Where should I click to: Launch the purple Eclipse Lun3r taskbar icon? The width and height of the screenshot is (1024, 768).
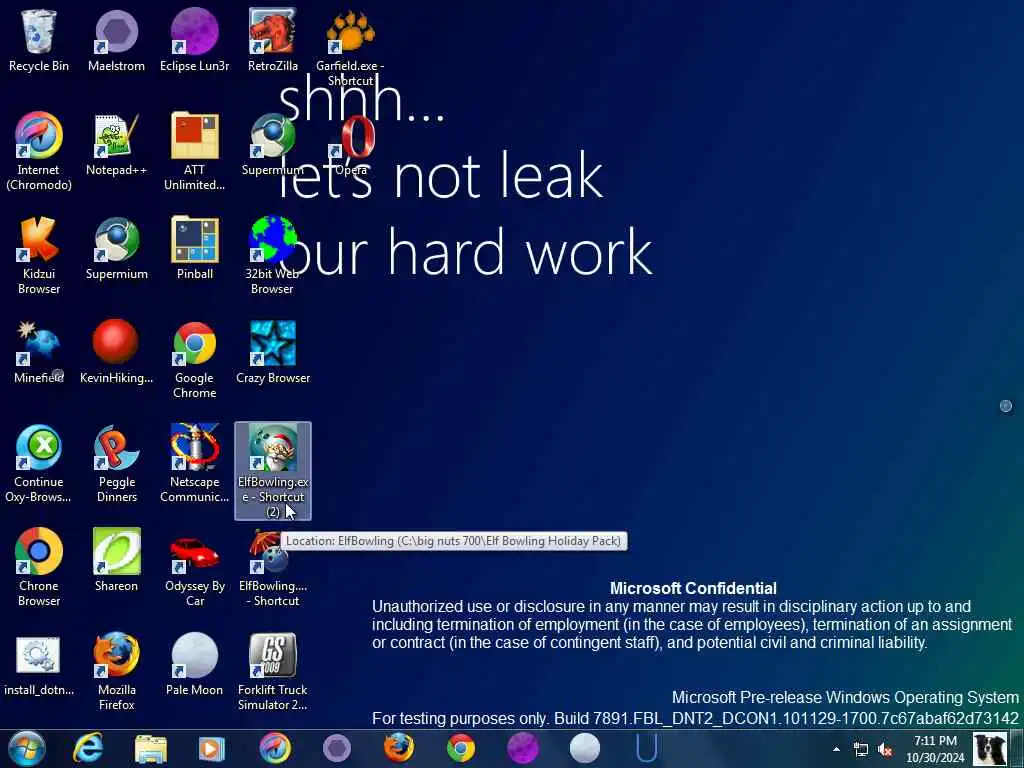[x=522, y=748]
